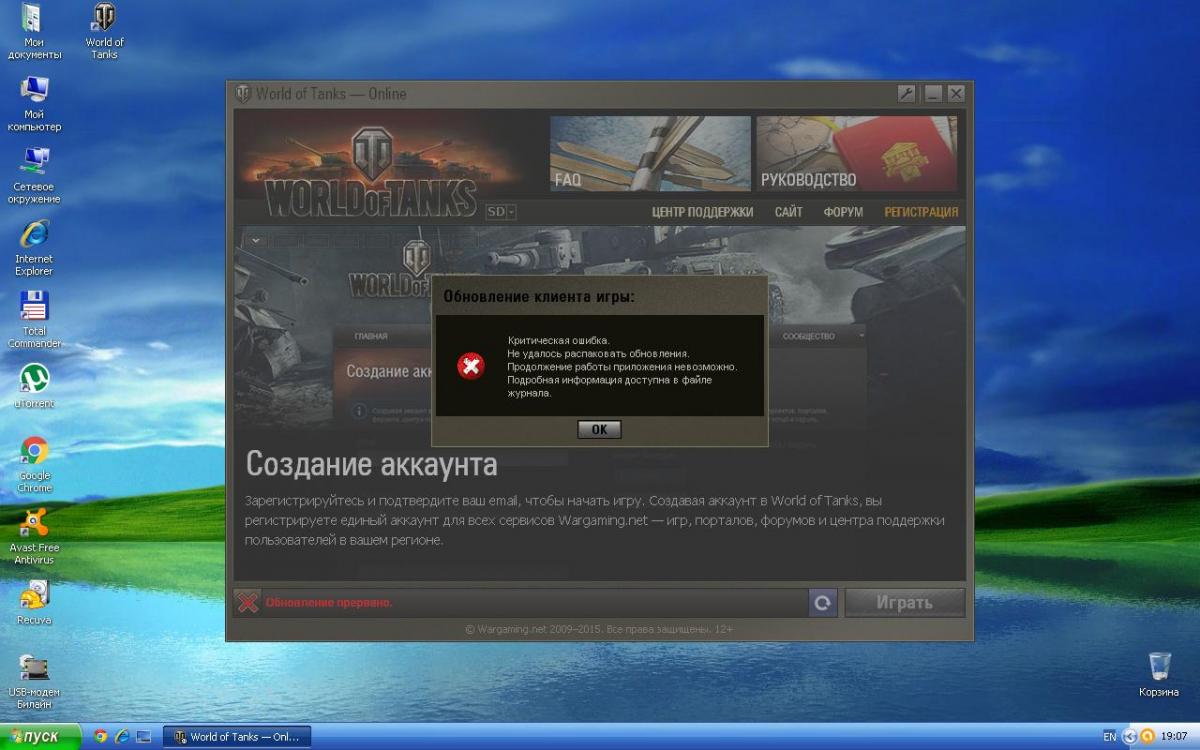Screen dimensions: 1200x750
Task: Click the Создание аккаунта heading
Action: [371, 465]
